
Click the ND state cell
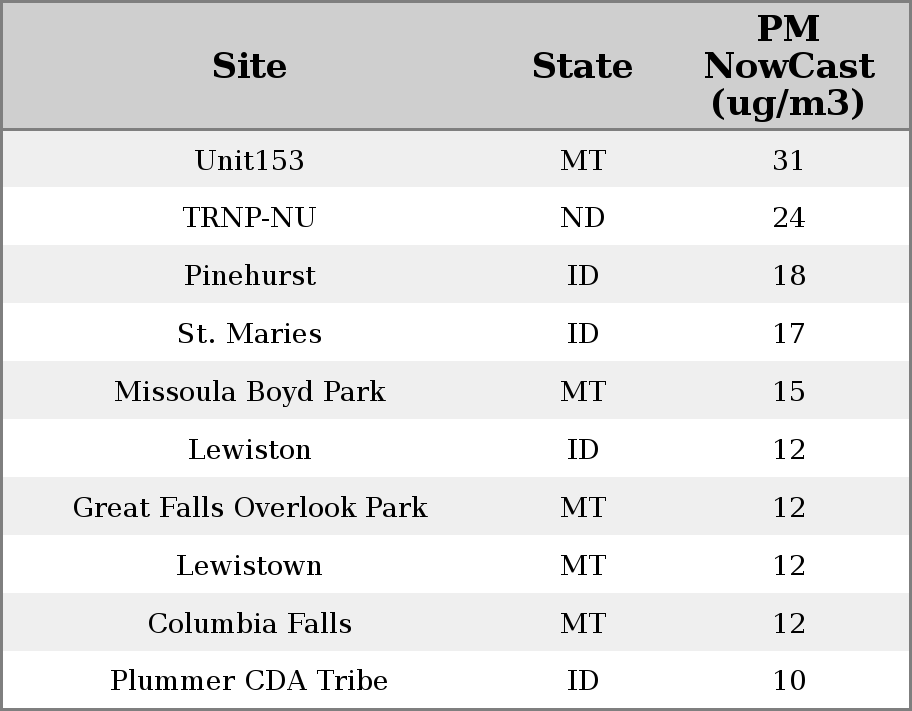point(582,218)
